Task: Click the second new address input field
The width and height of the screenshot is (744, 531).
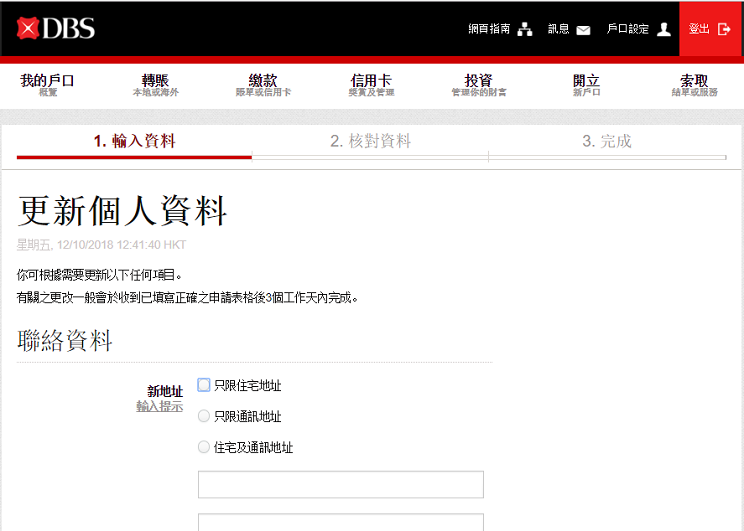Action: [x=340, y=522]
